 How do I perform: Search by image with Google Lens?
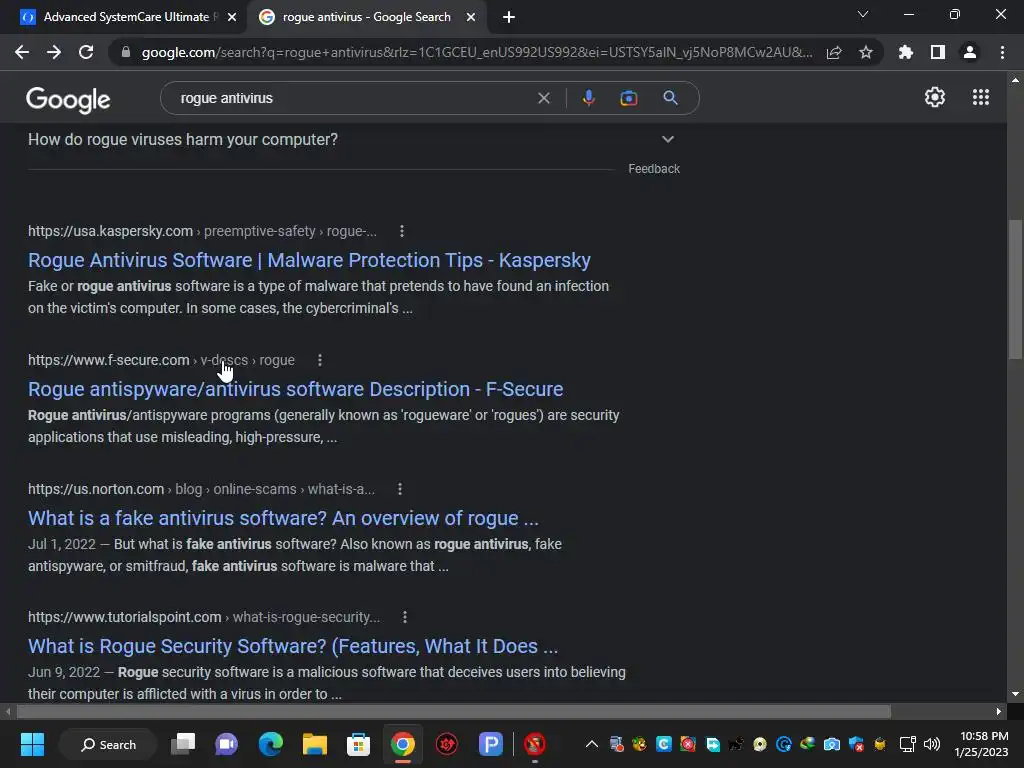pos(628,98)
